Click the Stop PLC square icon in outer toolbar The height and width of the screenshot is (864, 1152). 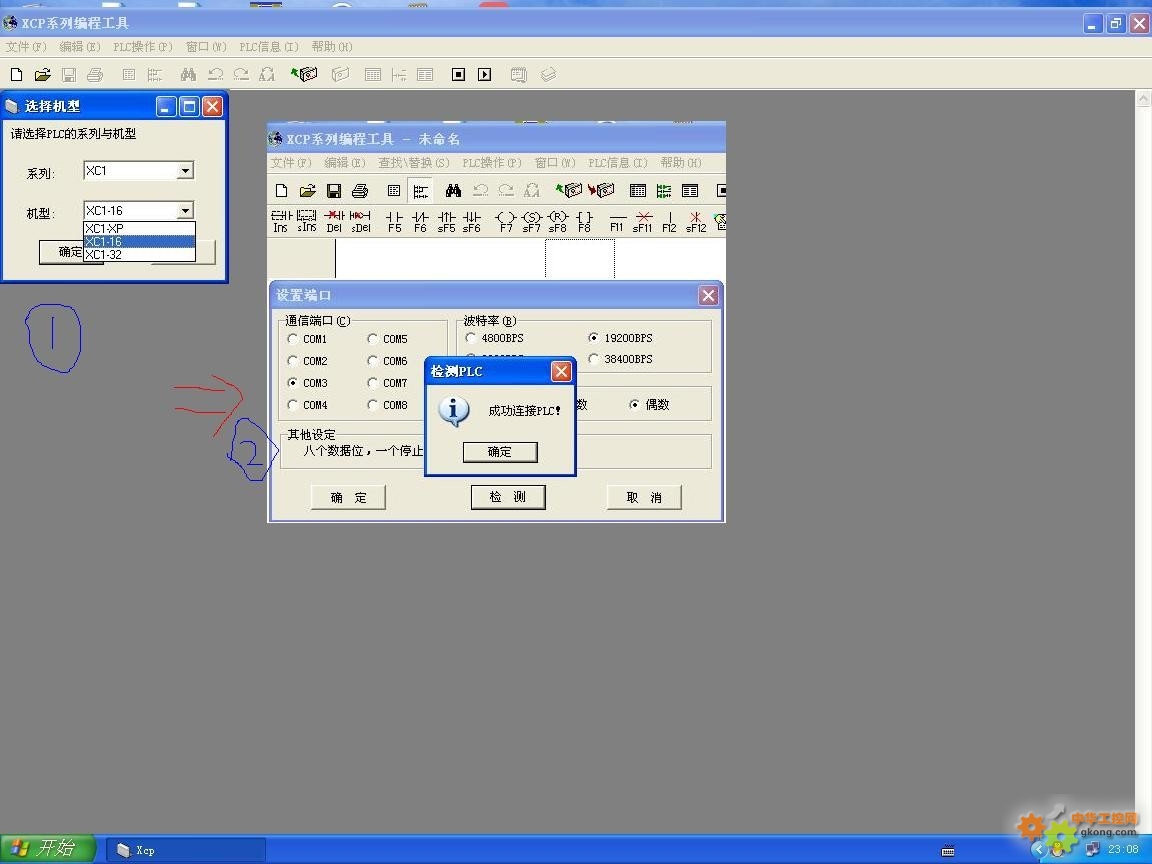(x=458, y=74)
